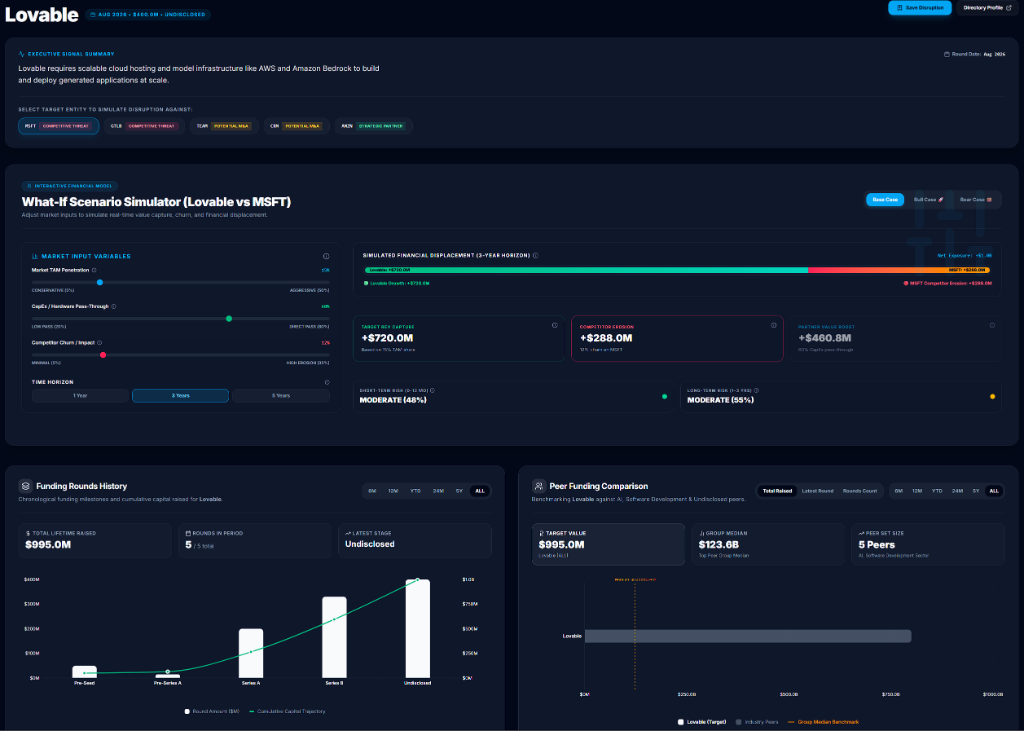Open the Directory Profile link

(987, 8)
